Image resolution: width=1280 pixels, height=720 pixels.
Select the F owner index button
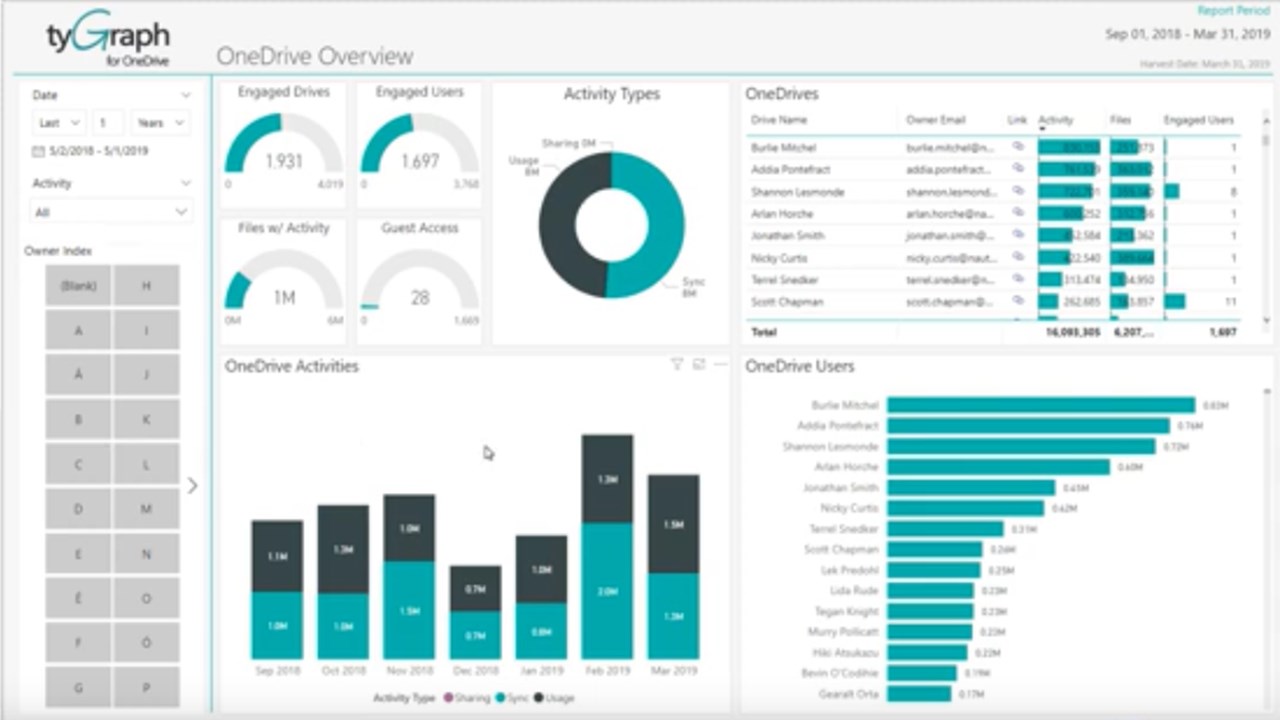[x=78, y=643]
